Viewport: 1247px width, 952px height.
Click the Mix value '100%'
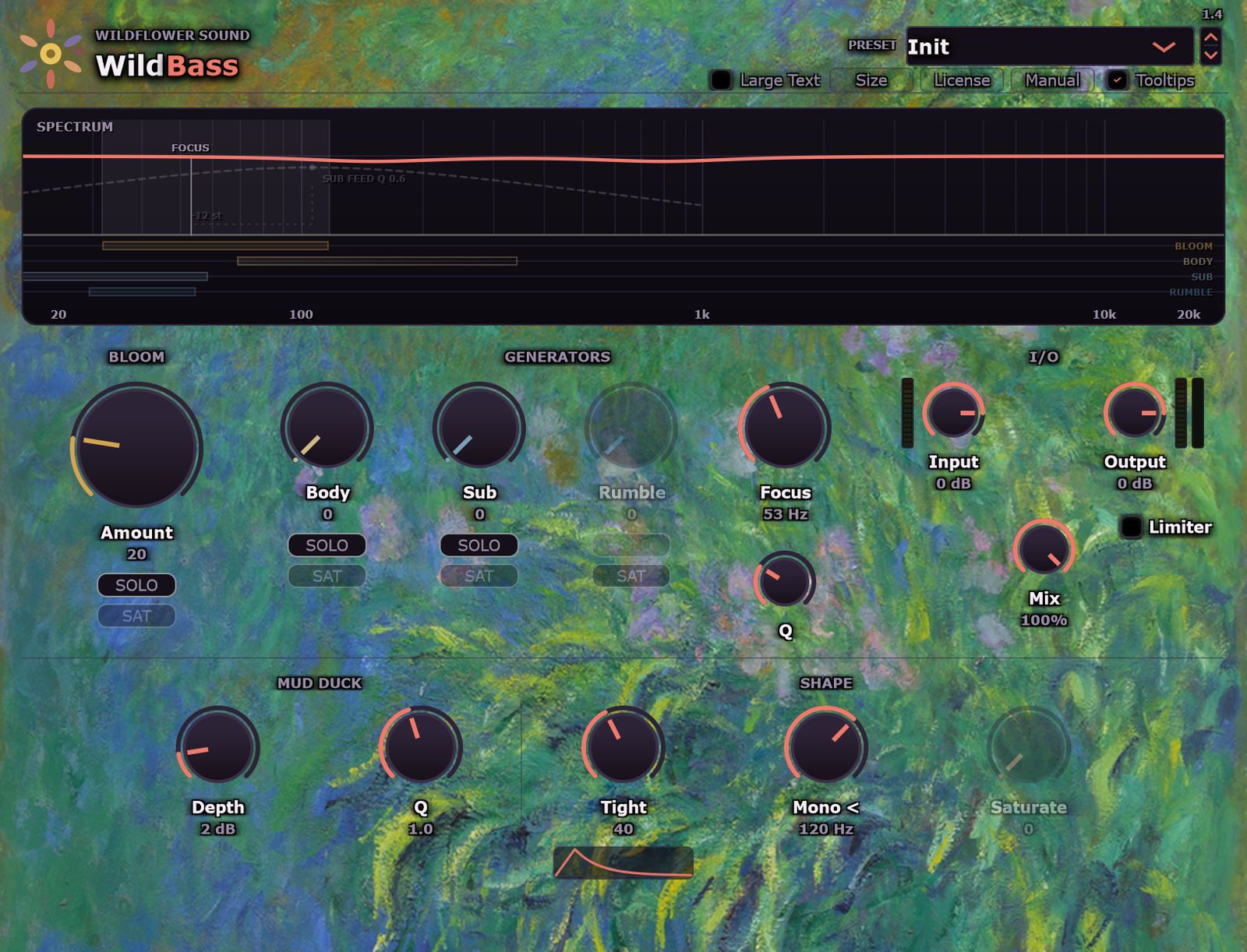click(1044, 620)
